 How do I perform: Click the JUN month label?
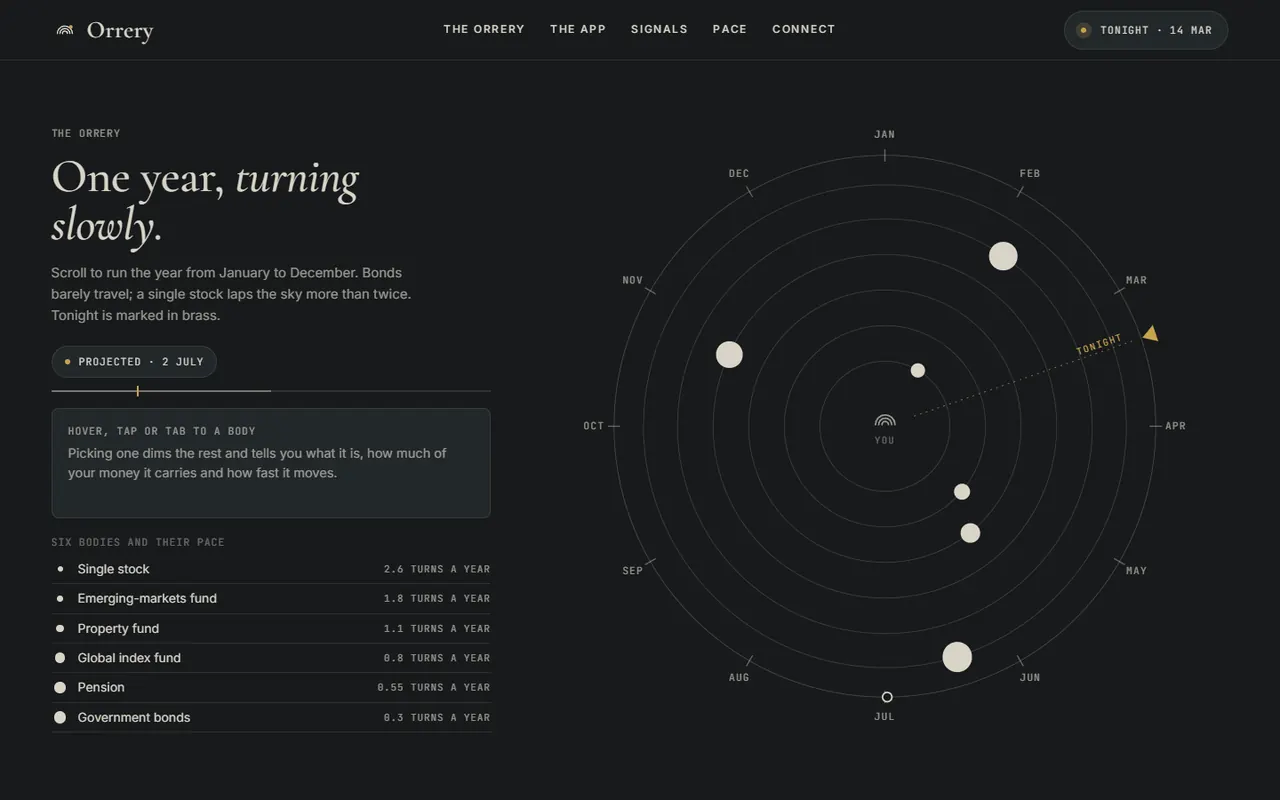click(x=1030, y=678)
